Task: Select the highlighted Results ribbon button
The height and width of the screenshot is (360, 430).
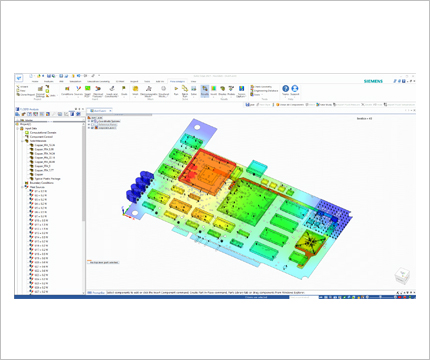Action: coord(204,91)
